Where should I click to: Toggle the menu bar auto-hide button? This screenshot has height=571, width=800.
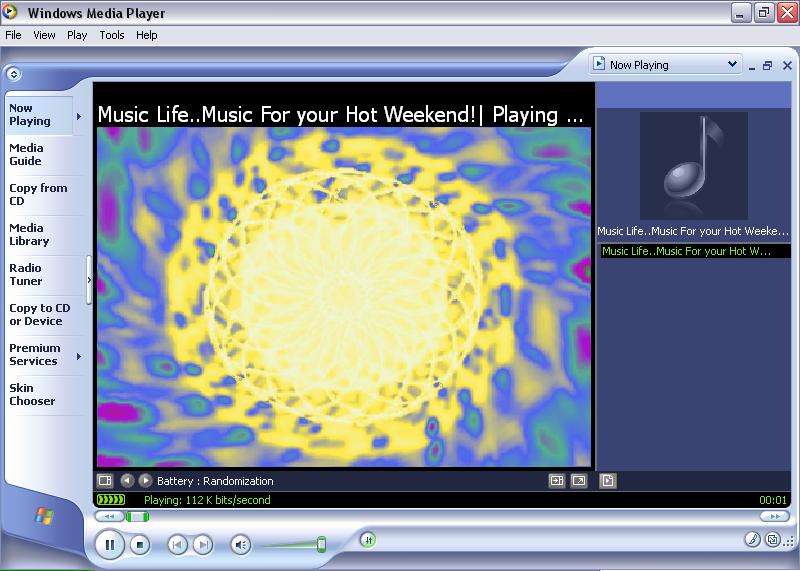pos(14,74)
